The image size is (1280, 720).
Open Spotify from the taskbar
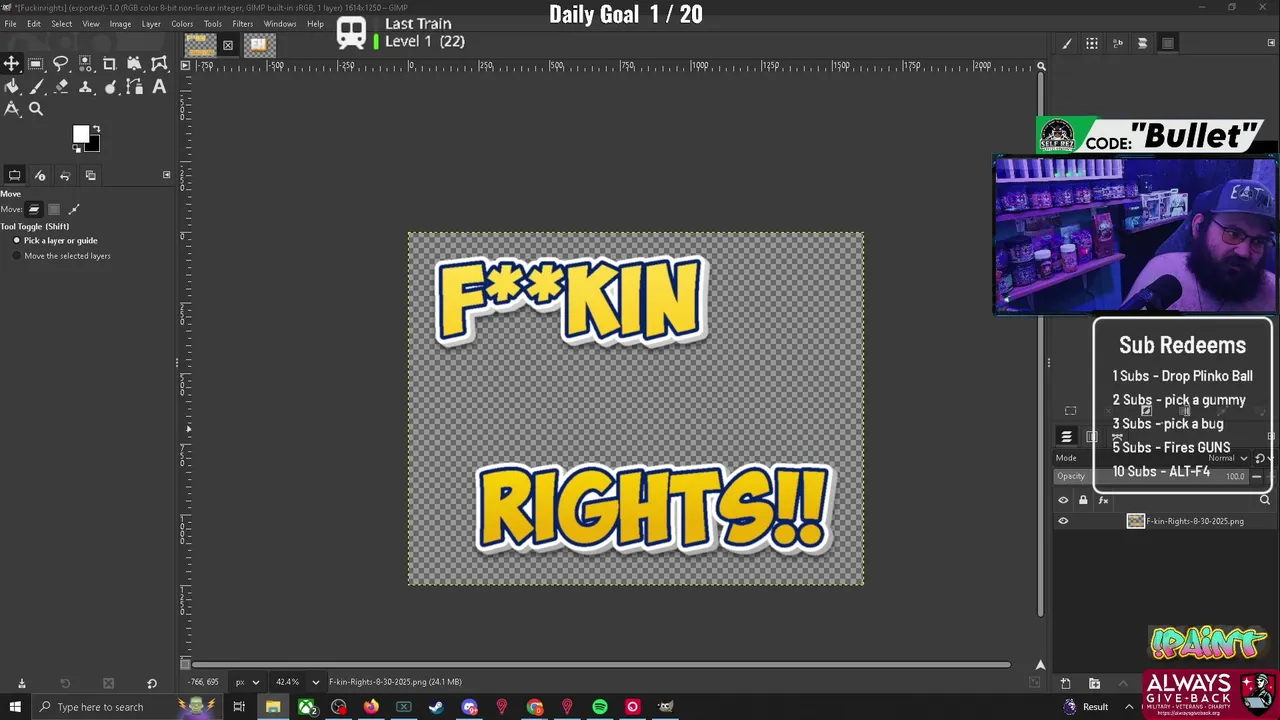point(600,707)
